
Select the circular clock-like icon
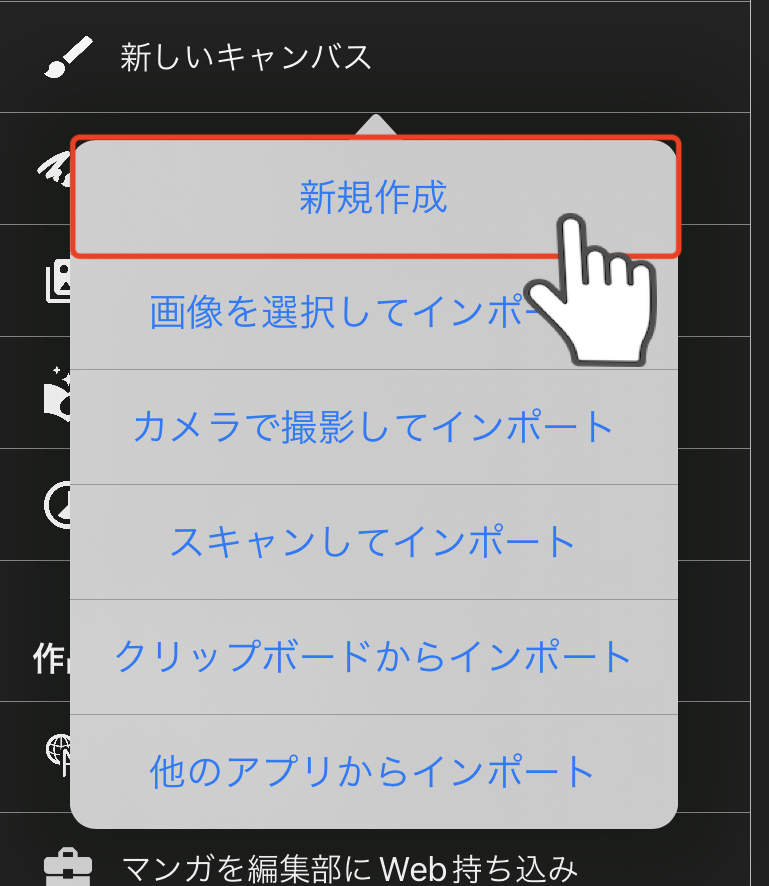click(x=57, y=505)
